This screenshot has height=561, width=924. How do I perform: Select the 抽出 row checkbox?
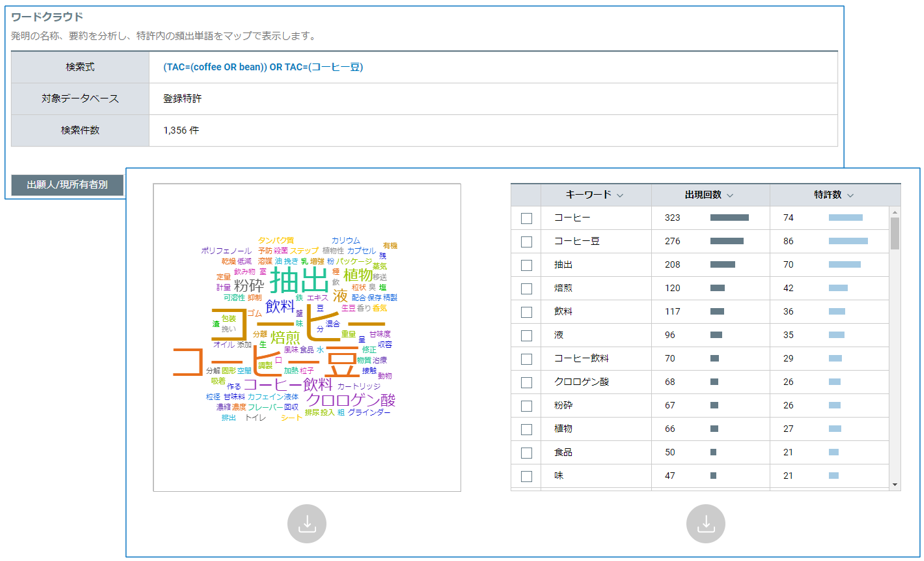click(x=526, y=265)
